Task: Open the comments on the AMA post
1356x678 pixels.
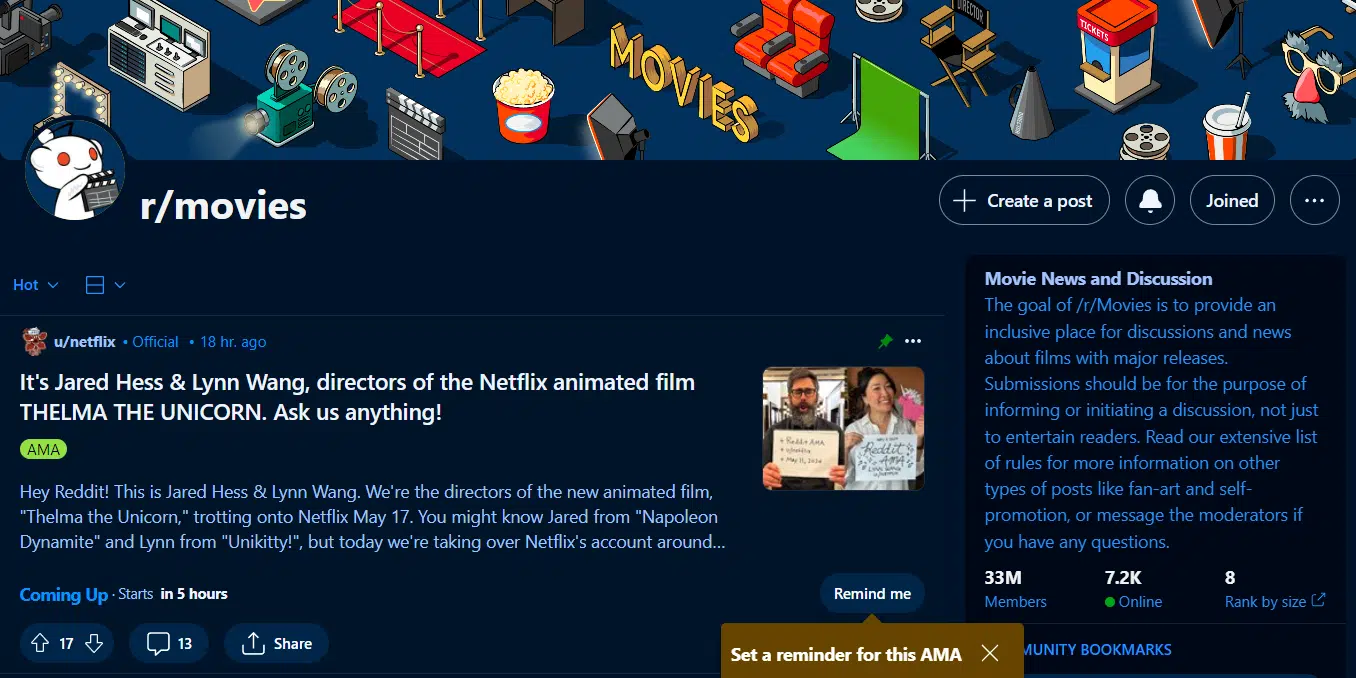Action: pyautogui.click(x=168, y=643)
